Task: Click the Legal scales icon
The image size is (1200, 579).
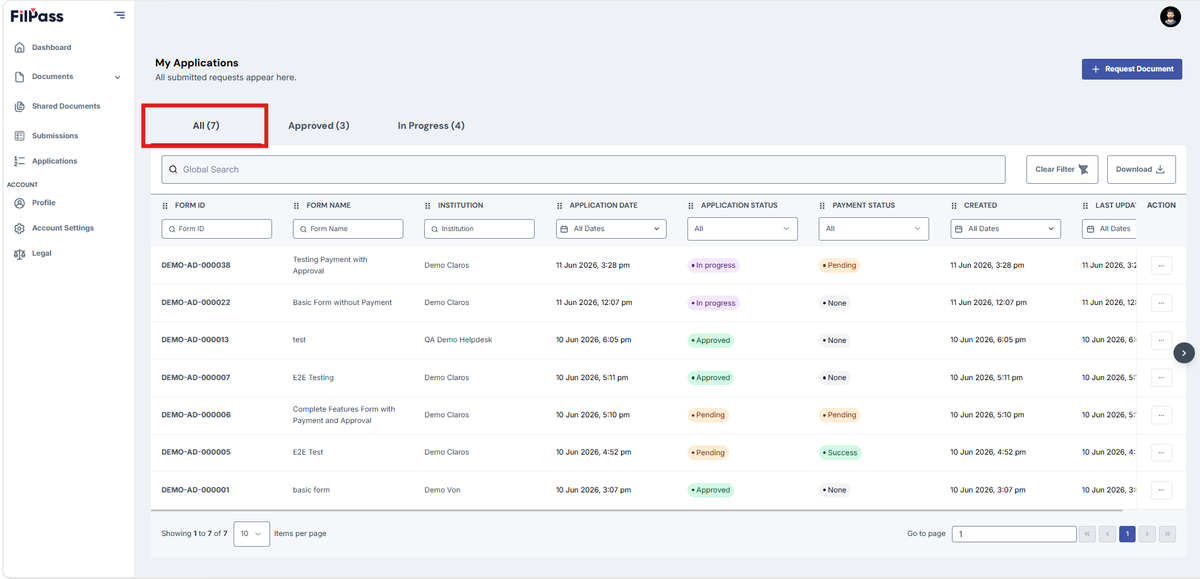Action: tap(20, 254)
